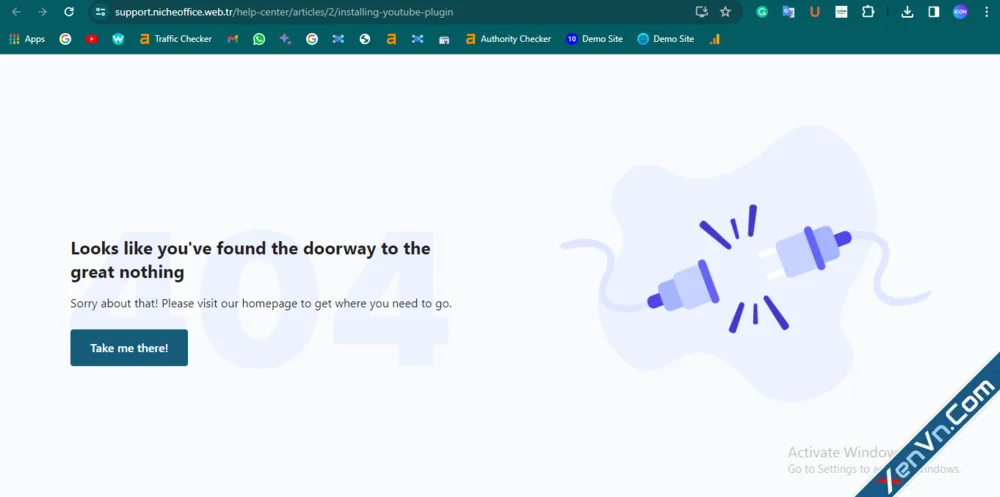Open the Google Translate extension
This screenshot has width=1000, height=497.
(x=788, y=12)
